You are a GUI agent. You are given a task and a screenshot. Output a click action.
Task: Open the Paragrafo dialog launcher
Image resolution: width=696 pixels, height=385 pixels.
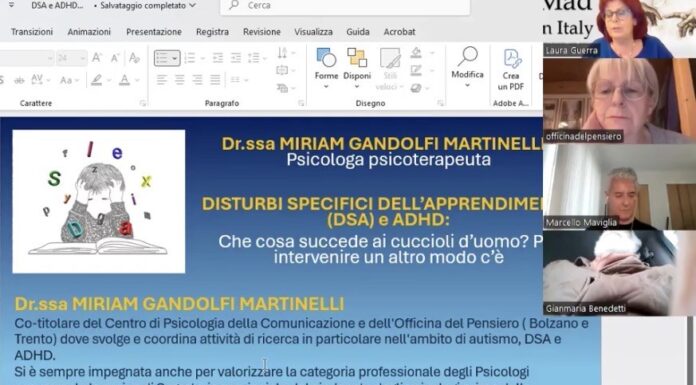click(301, 103)
